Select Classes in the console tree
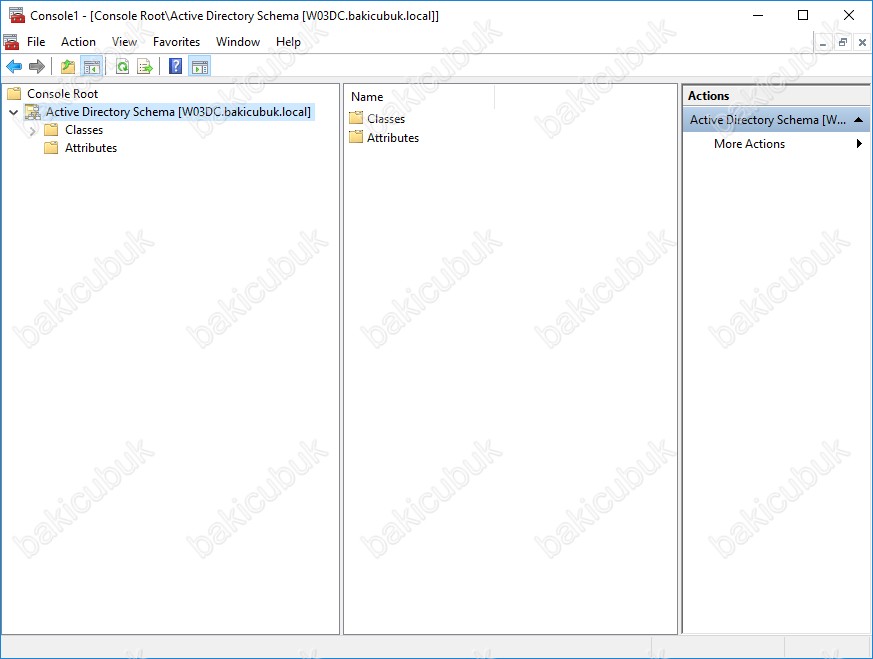This screenshot has height=659, width=873. click(84, 130)
